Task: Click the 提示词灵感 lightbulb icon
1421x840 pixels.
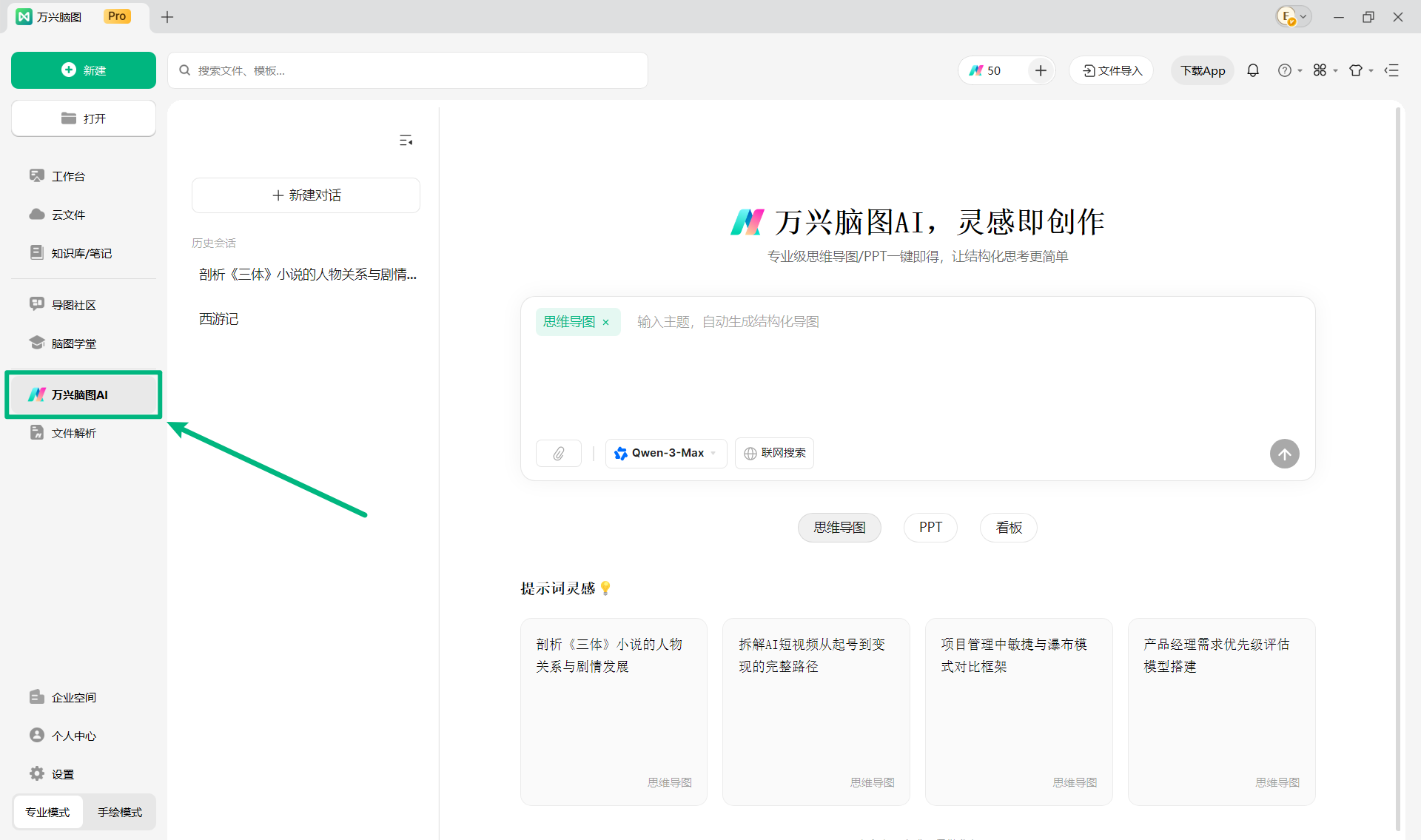Action: coord(605,588)
